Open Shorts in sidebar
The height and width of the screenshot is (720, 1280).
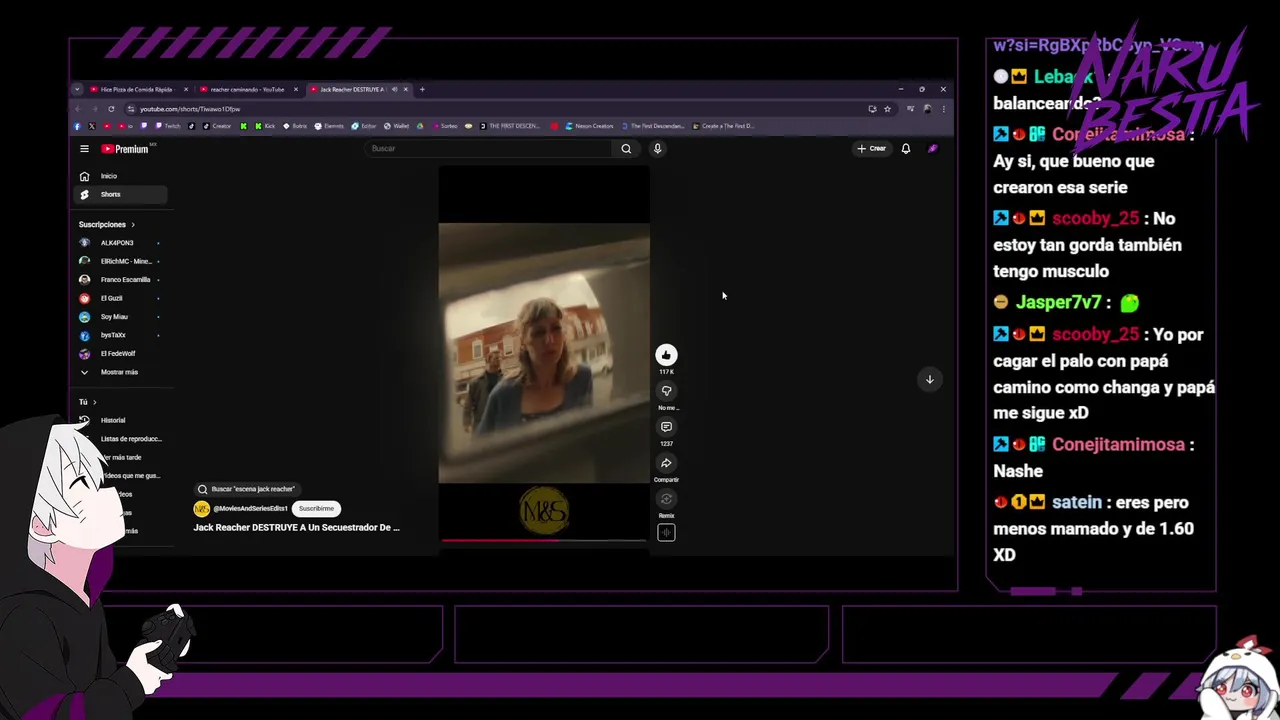coord(120,194)
